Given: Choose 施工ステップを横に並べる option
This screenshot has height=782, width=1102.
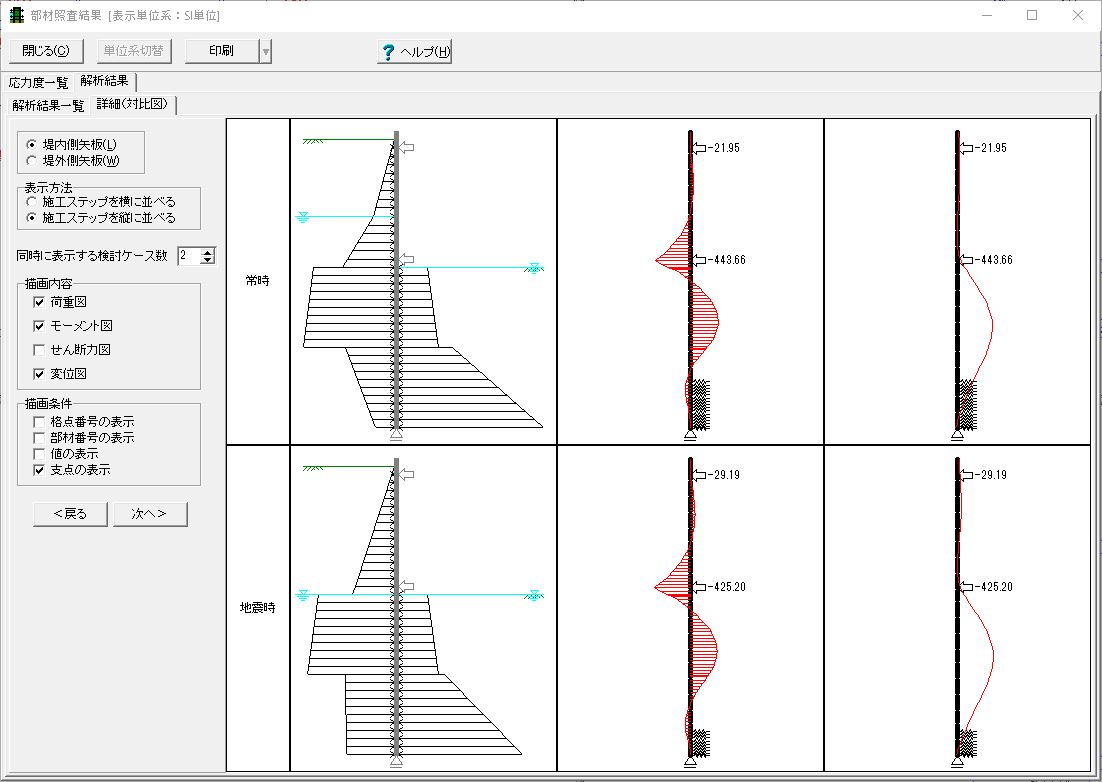Looking at the screenshot, I should point(33,202).
